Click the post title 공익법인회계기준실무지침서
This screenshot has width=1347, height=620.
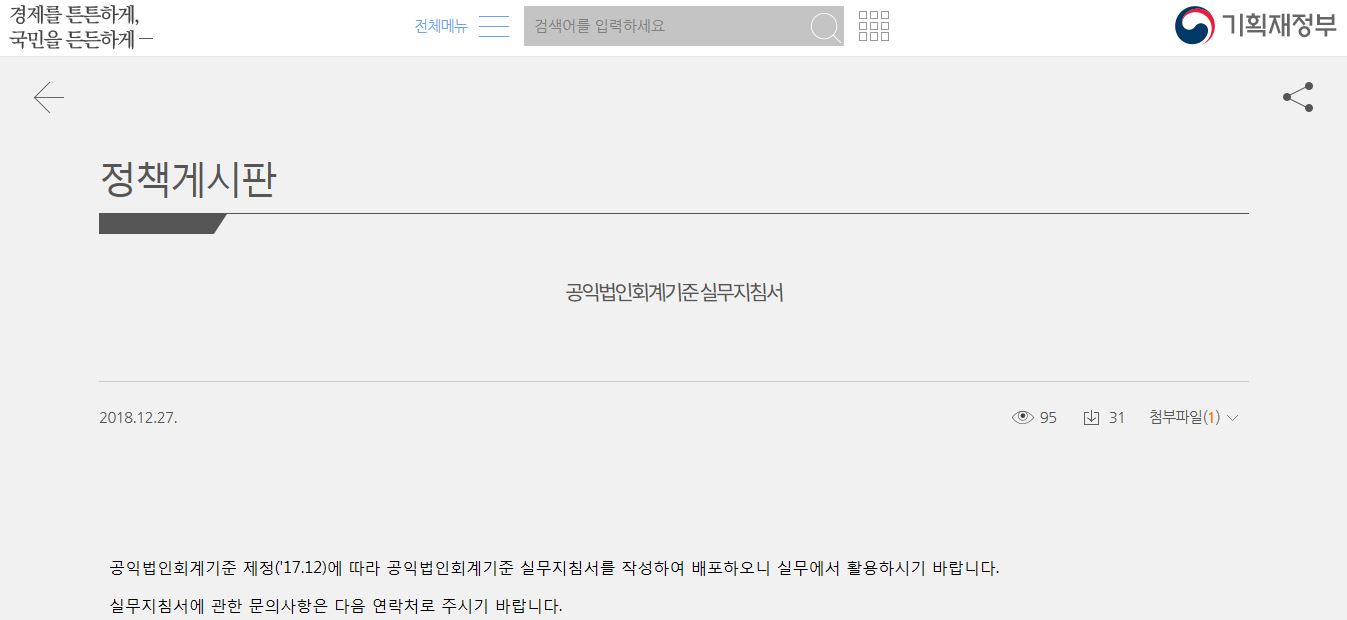click(674, 293)
